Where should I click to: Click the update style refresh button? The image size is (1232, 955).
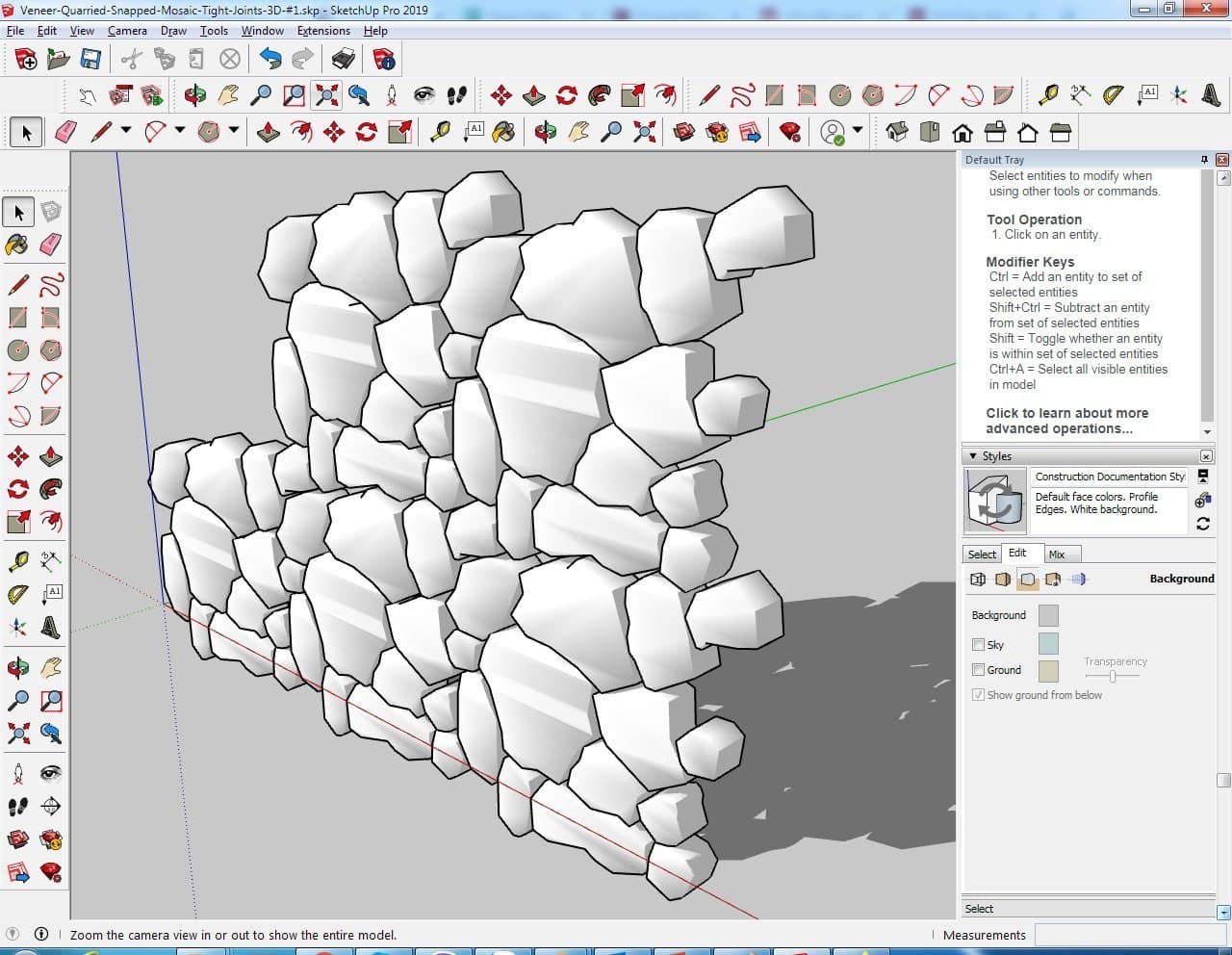[1202, 524]
